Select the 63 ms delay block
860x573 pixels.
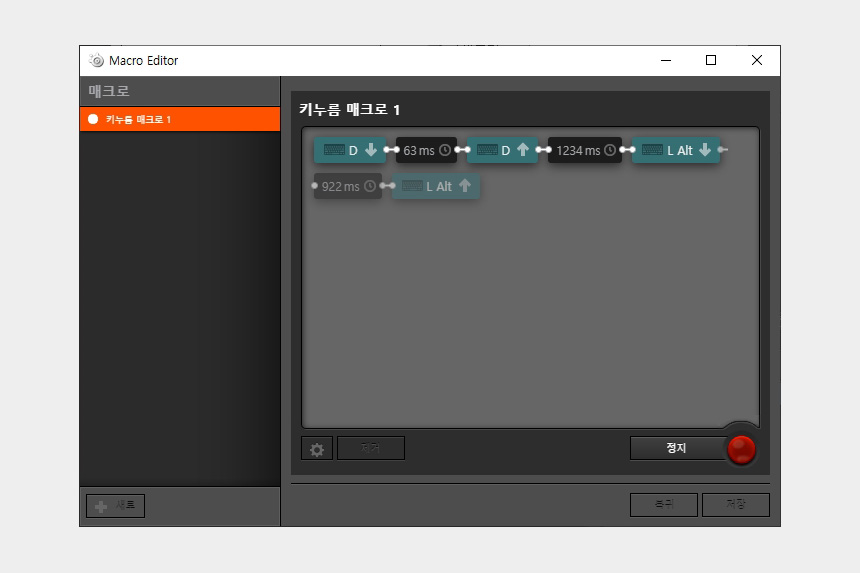tap(426, 150)
